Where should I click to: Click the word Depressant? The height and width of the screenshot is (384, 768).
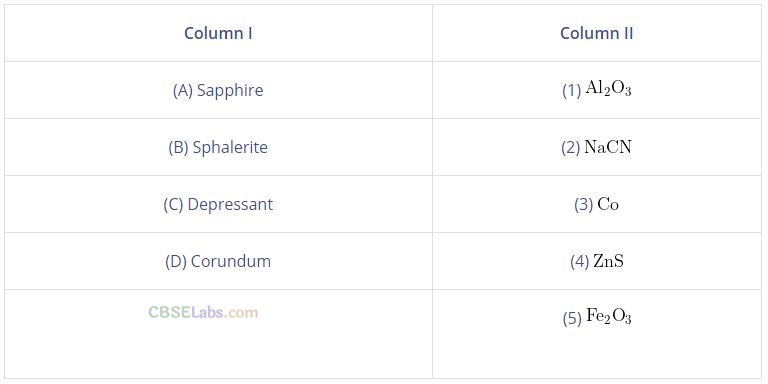(x=230, y=204)
